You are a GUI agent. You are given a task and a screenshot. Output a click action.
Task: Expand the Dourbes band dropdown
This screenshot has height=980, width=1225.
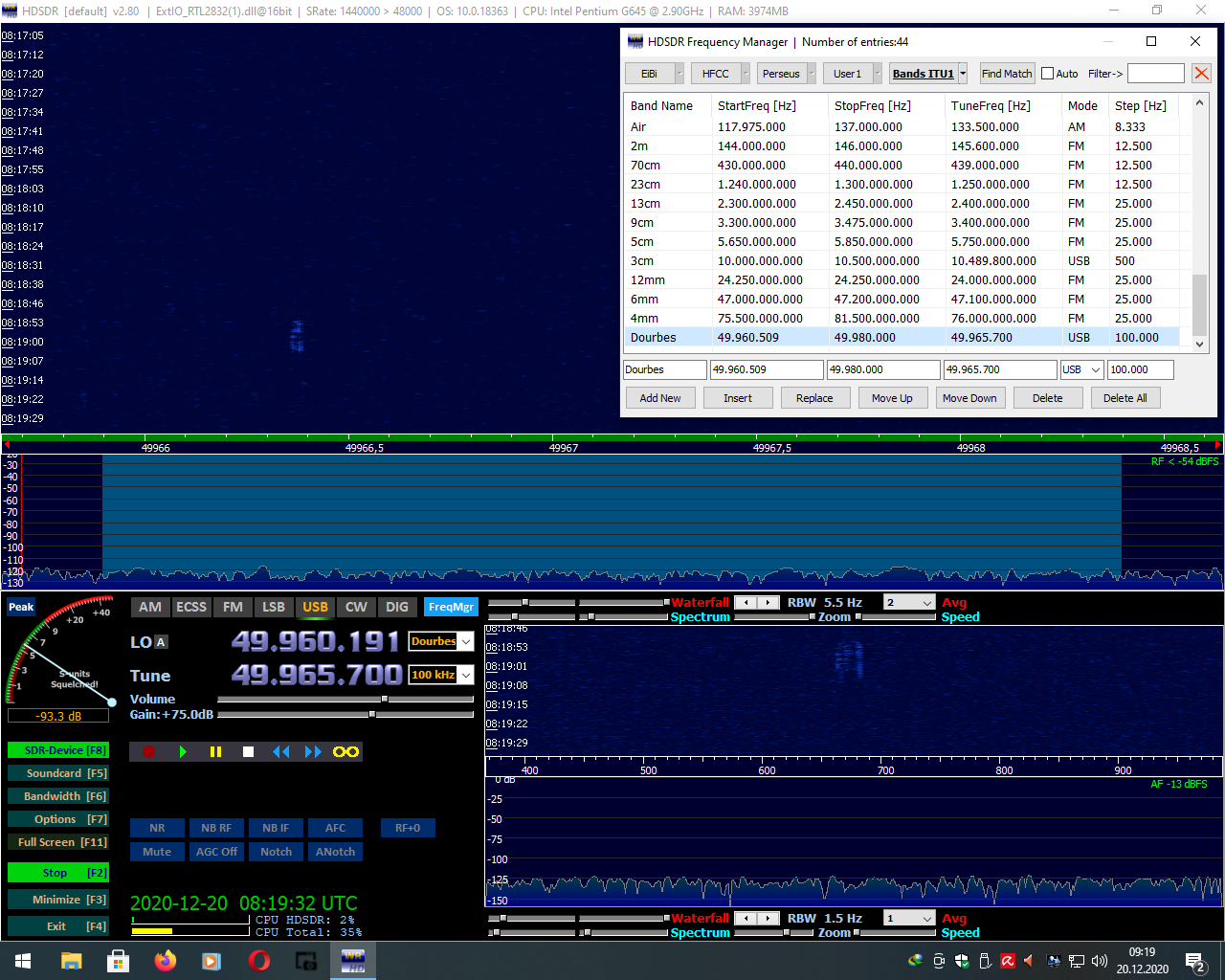pos(466,642)
